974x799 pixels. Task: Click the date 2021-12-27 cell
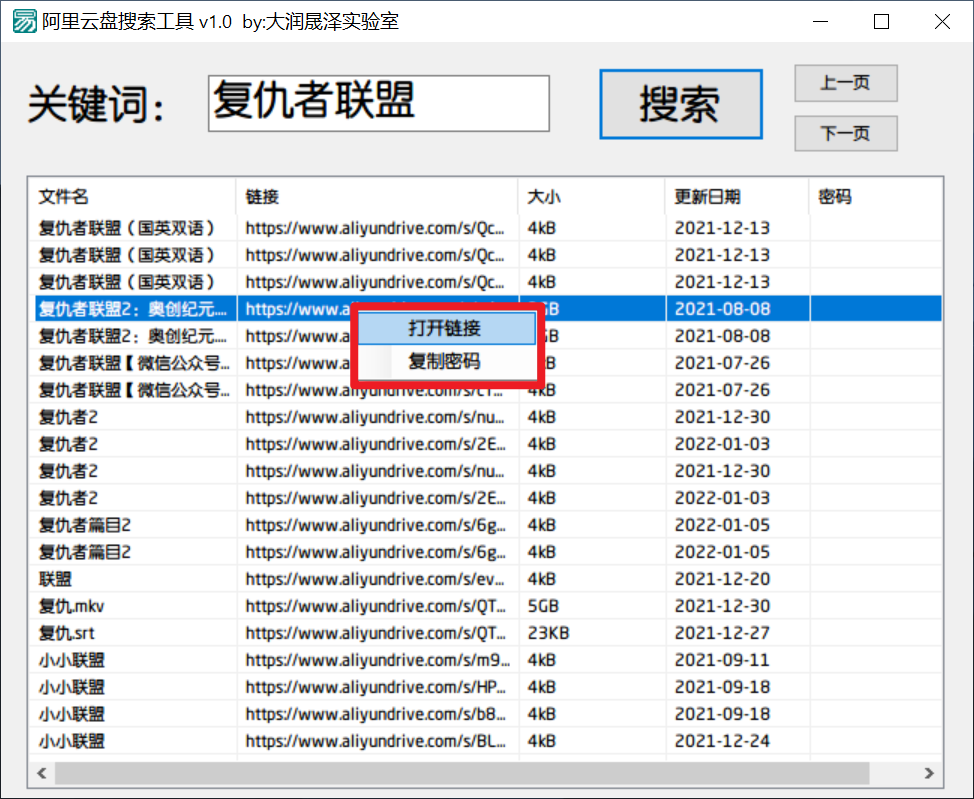tap(722, 633)
